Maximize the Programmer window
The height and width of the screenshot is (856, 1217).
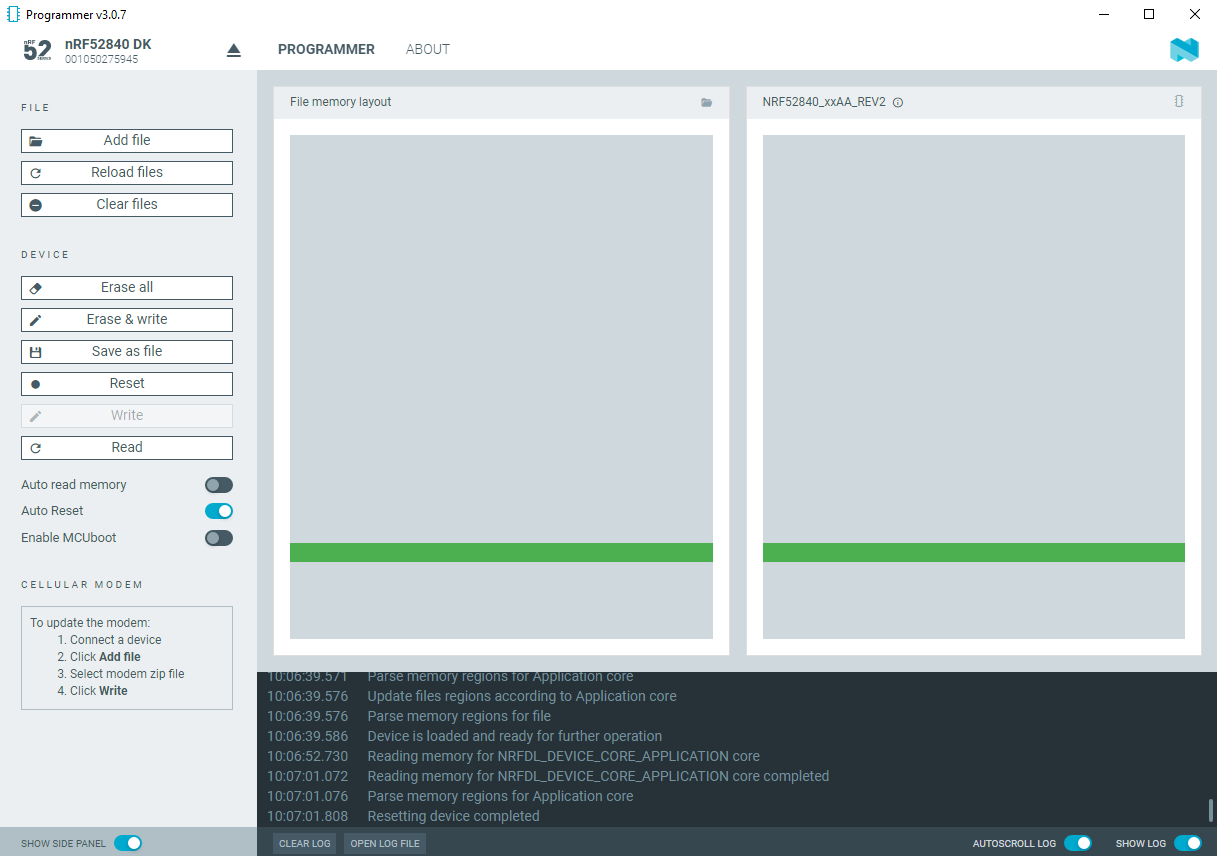pyautogui.click(x=1149, y=14)
